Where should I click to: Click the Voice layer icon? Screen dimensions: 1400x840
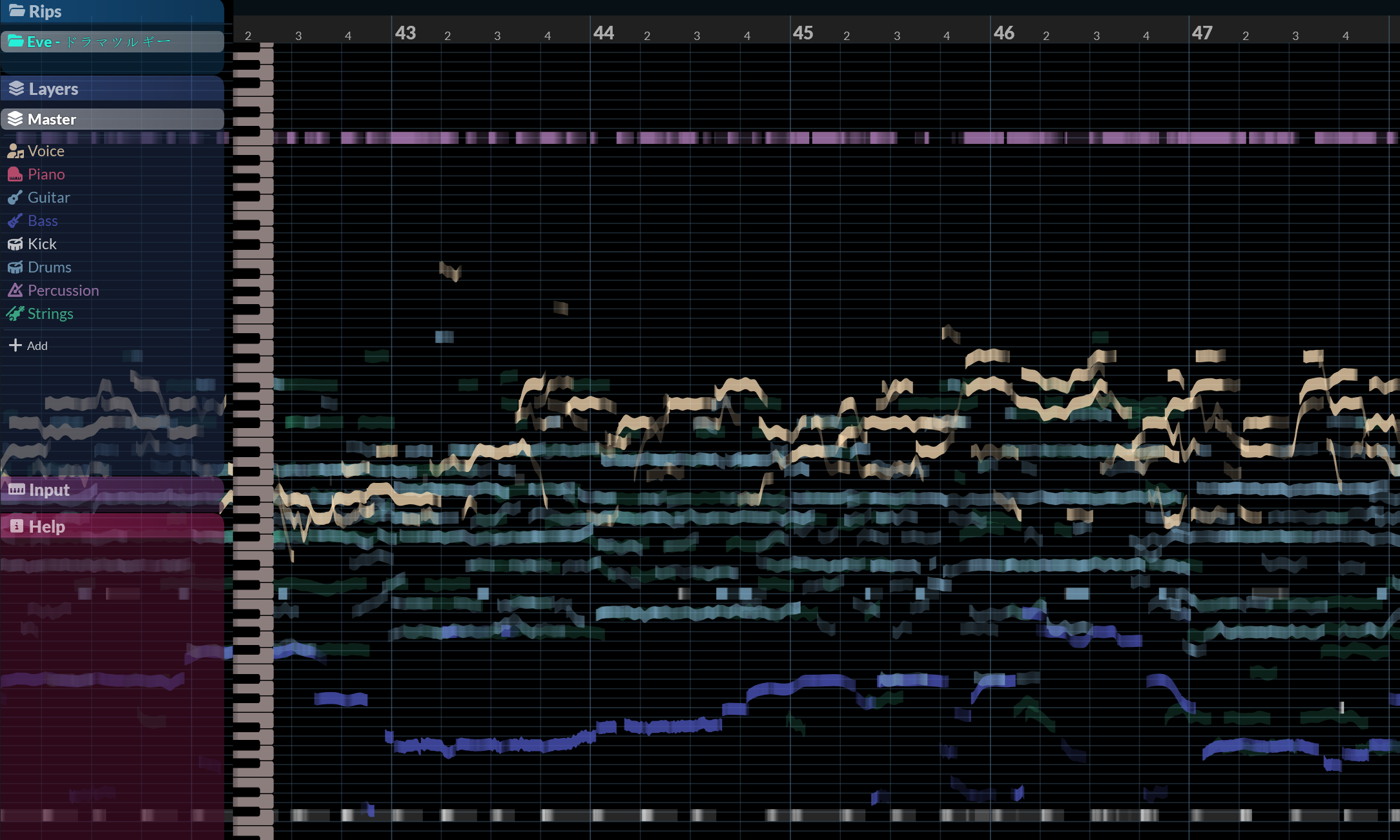[x=15, y=151]
